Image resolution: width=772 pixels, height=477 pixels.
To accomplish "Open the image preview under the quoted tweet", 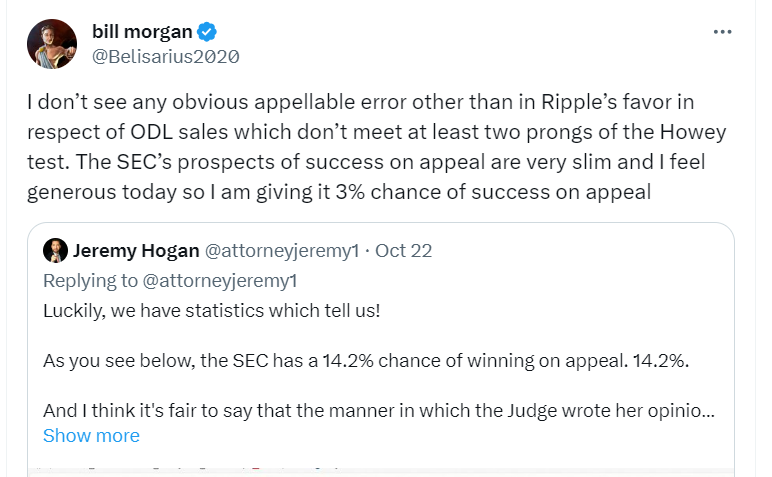I will pos(381,472).
